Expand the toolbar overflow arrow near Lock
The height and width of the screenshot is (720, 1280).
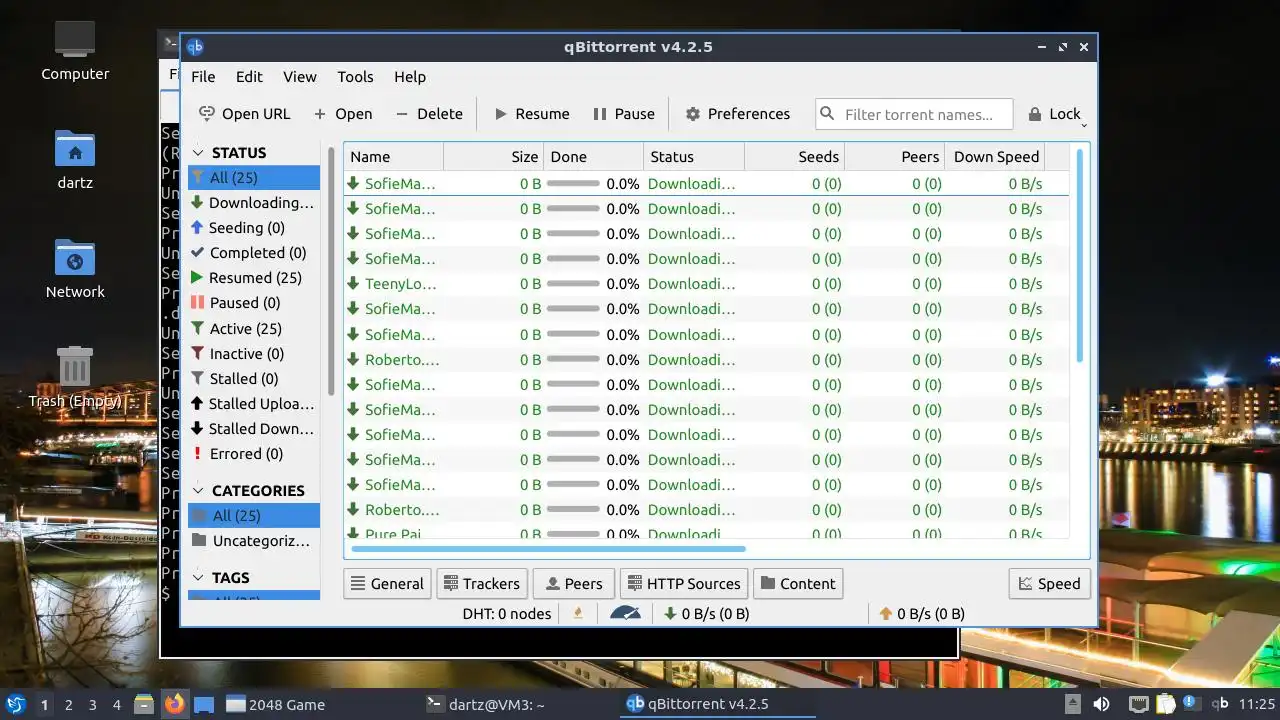[1084, 124]
